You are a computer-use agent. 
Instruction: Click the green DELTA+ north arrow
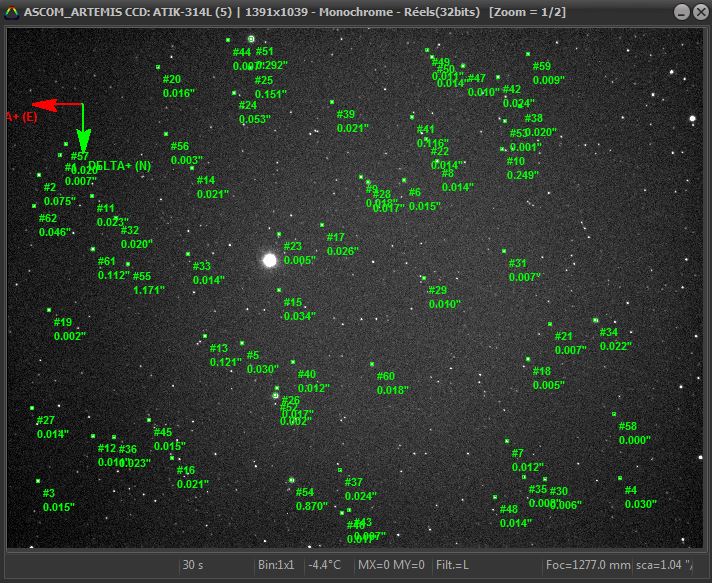click(82, 130)
